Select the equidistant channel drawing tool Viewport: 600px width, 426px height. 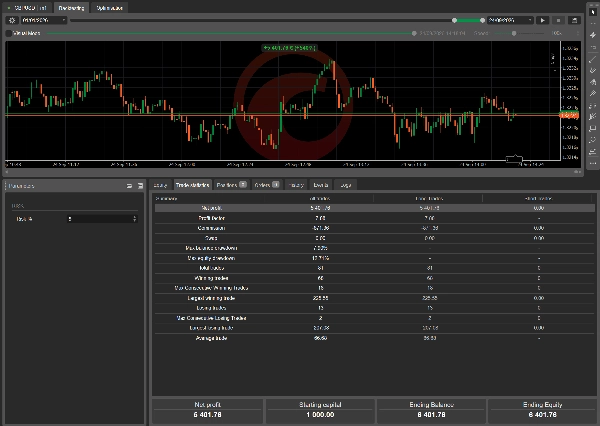click(x=593, y=70)
